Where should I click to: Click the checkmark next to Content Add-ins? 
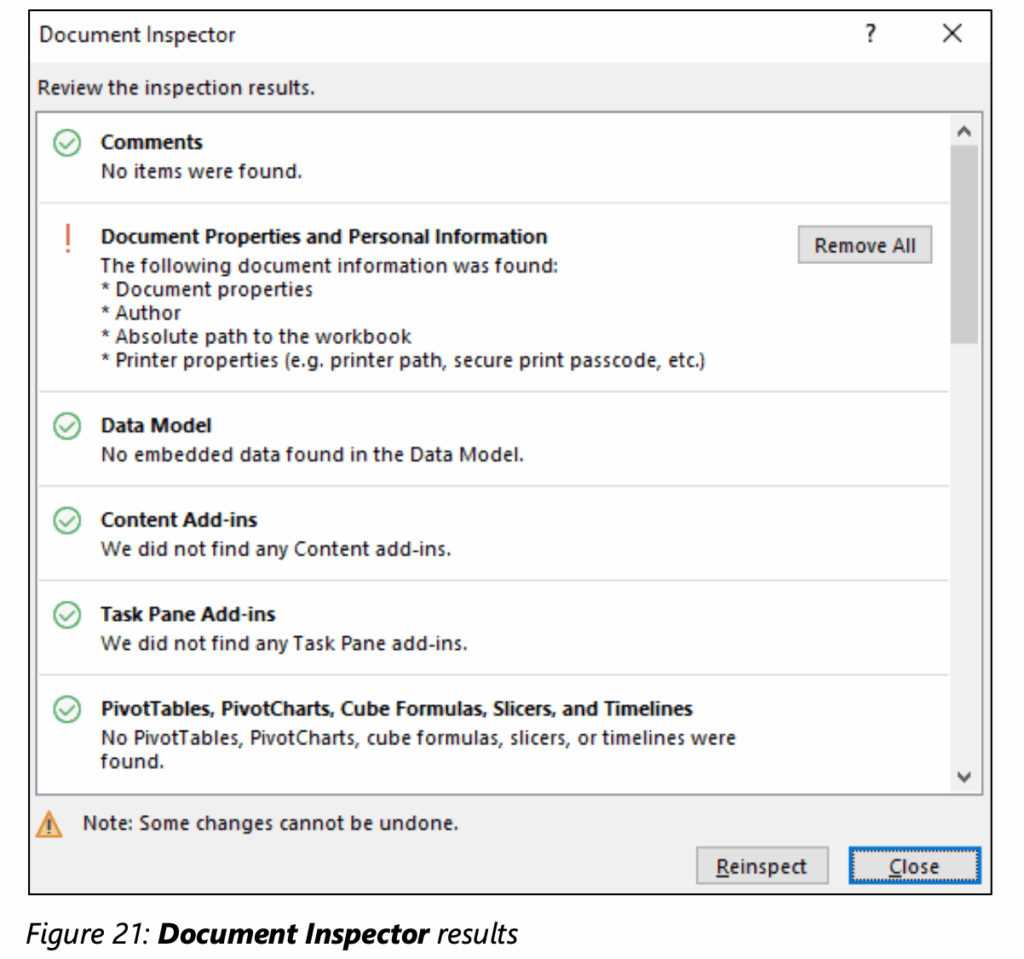(67, 521)
